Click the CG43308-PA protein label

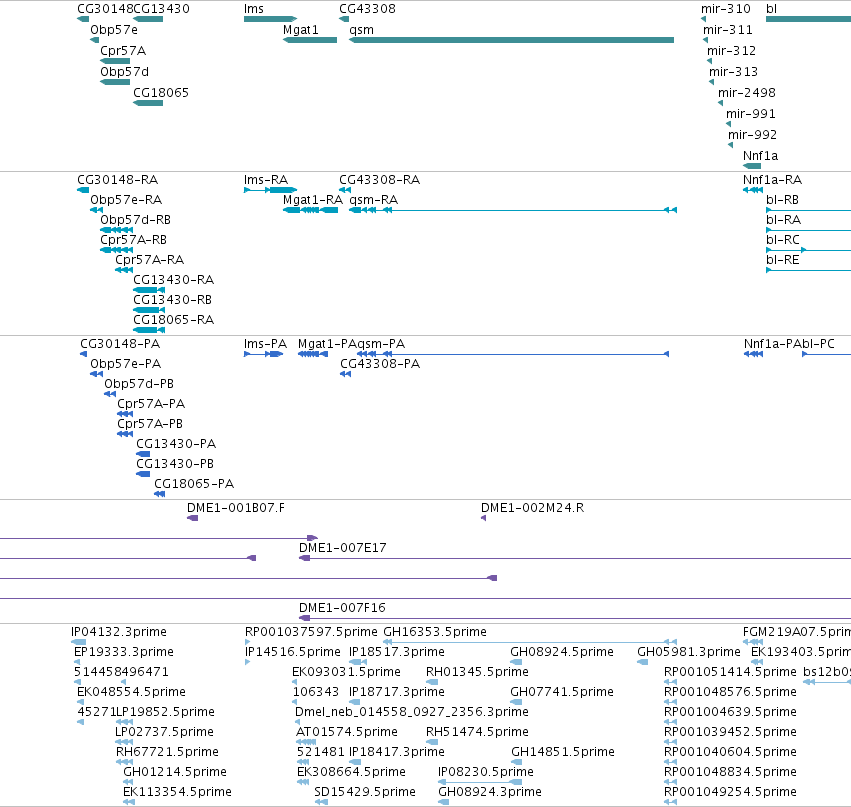(x=380, y=364)
